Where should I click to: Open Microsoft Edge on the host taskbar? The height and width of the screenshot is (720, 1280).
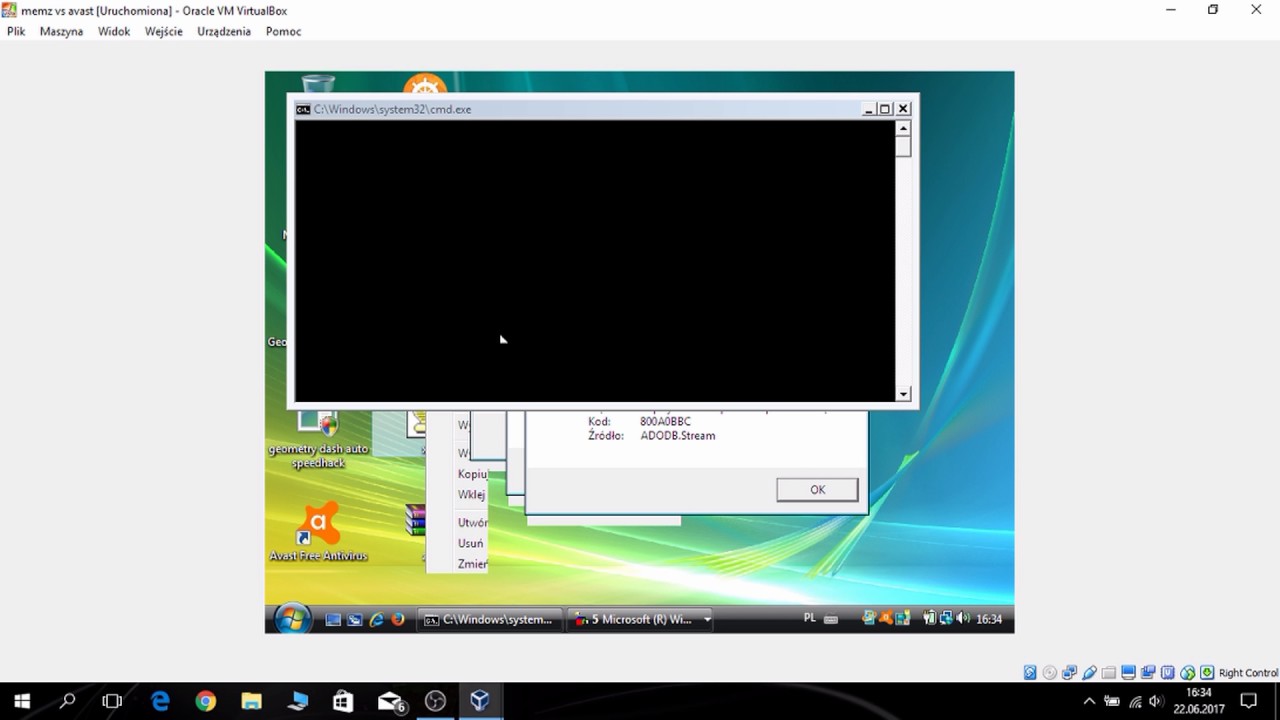pos(160,701)
